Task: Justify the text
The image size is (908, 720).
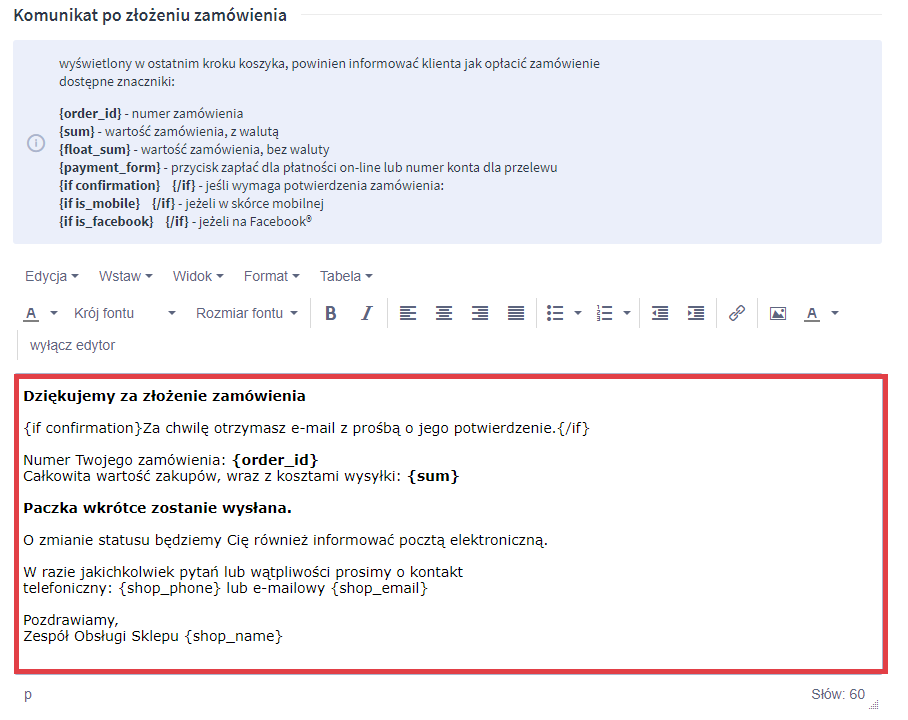Action: point(516,313)
